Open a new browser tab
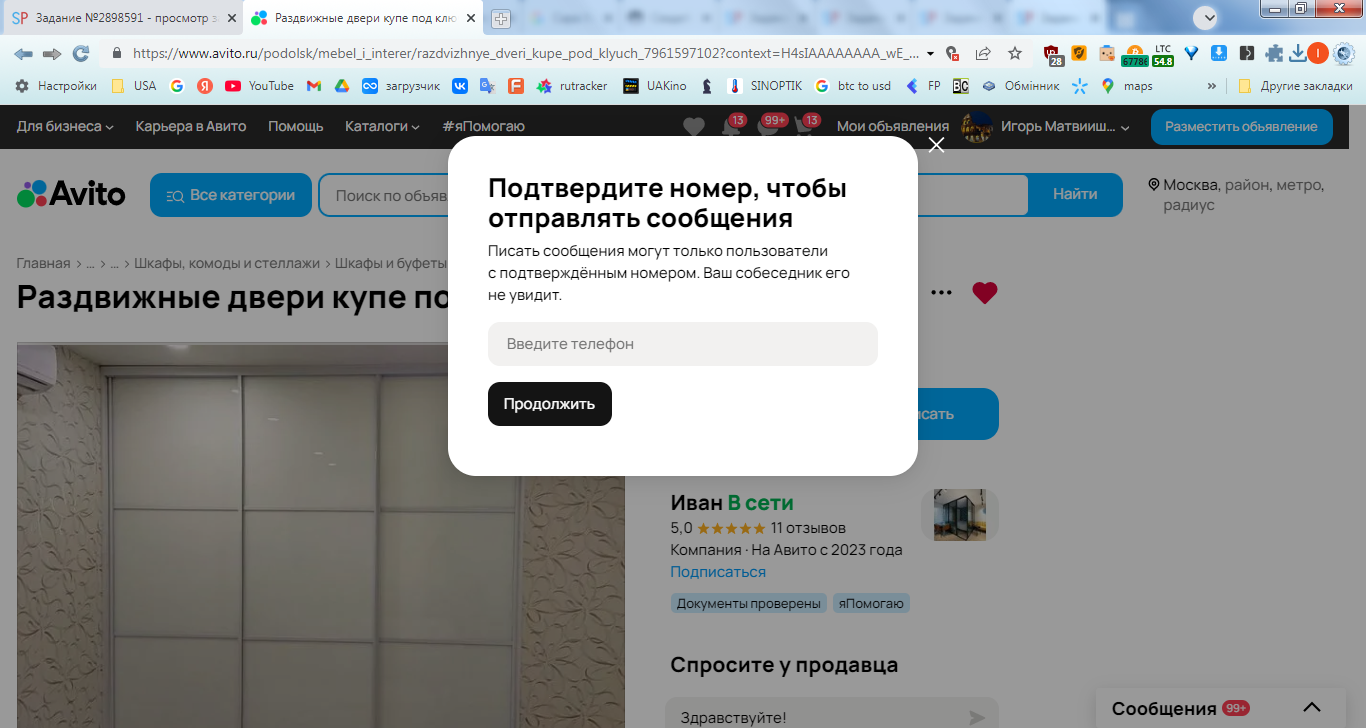 pyautogui.click(x=500, y=18)
